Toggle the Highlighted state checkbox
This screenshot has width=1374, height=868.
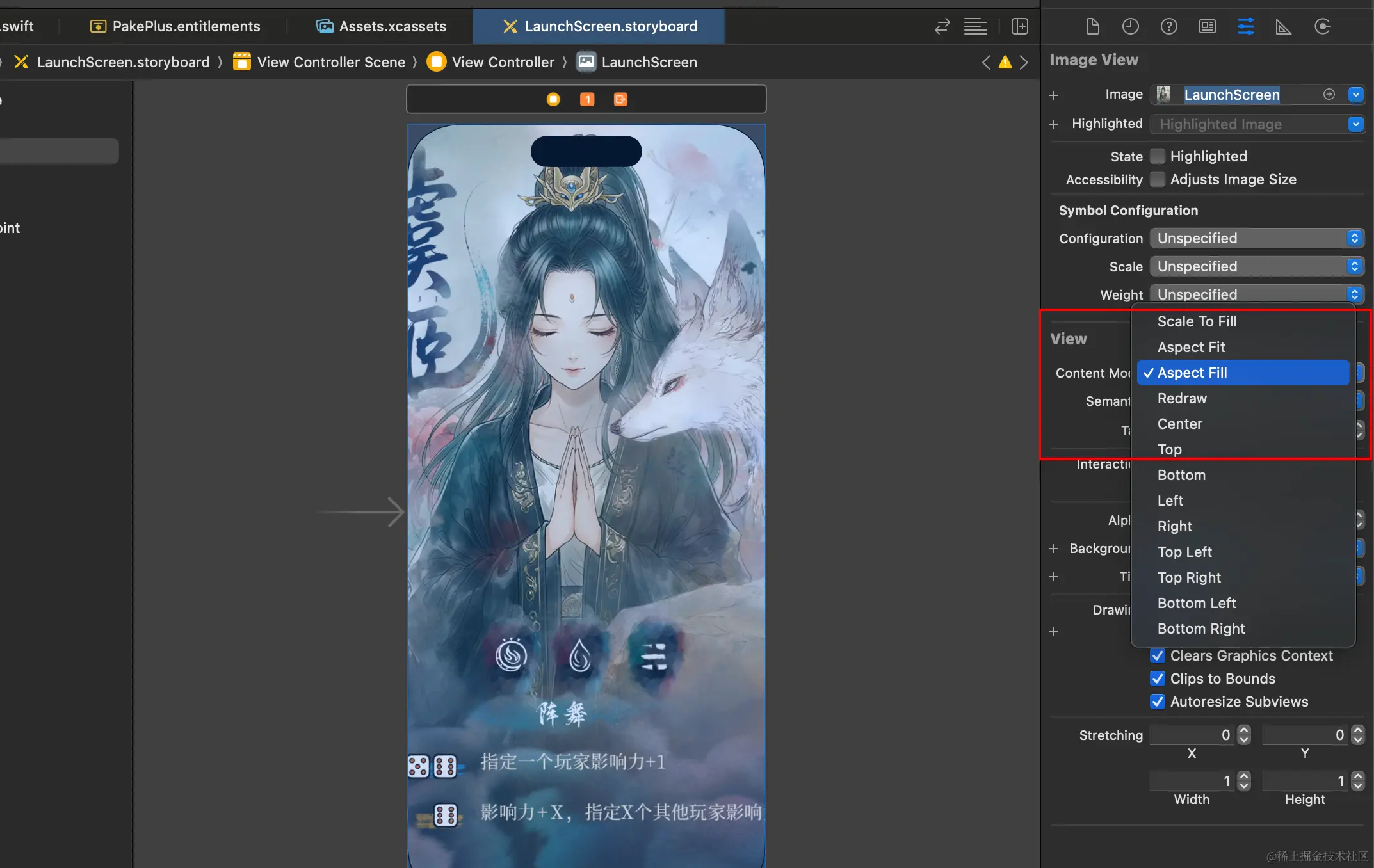point(1158,156)
